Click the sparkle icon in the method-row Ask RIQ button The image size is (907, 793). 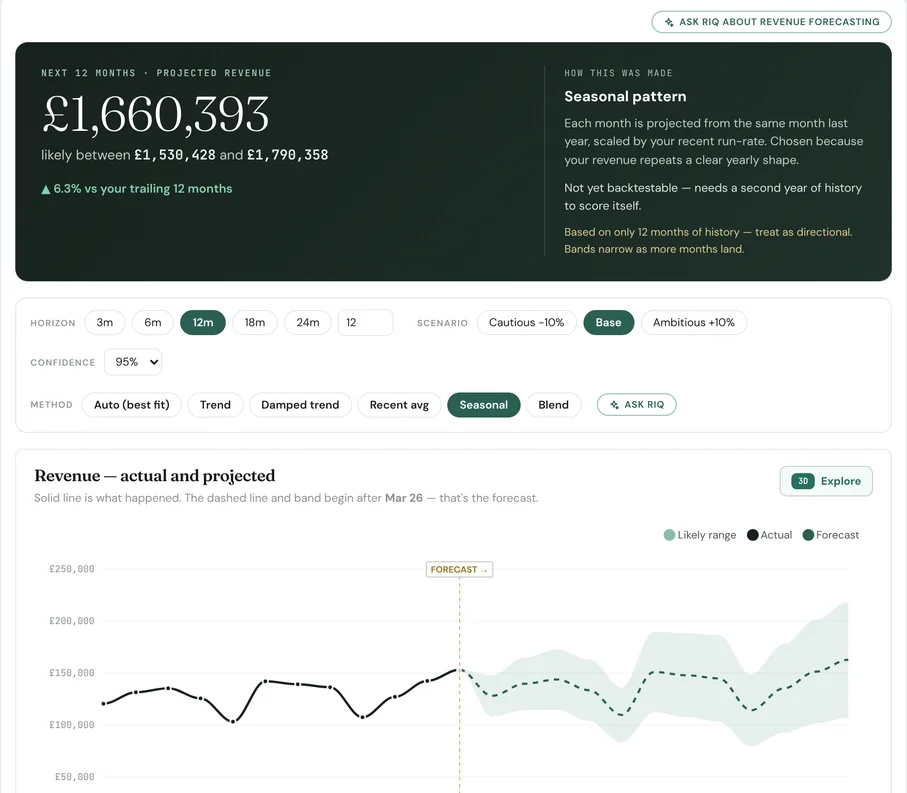614,405
